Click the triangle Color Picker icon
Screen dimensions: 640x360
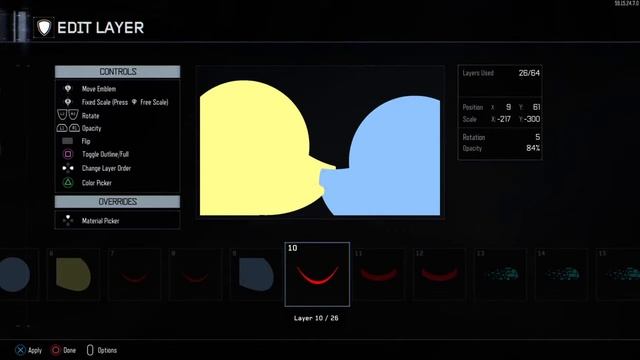tap(68, 182)
